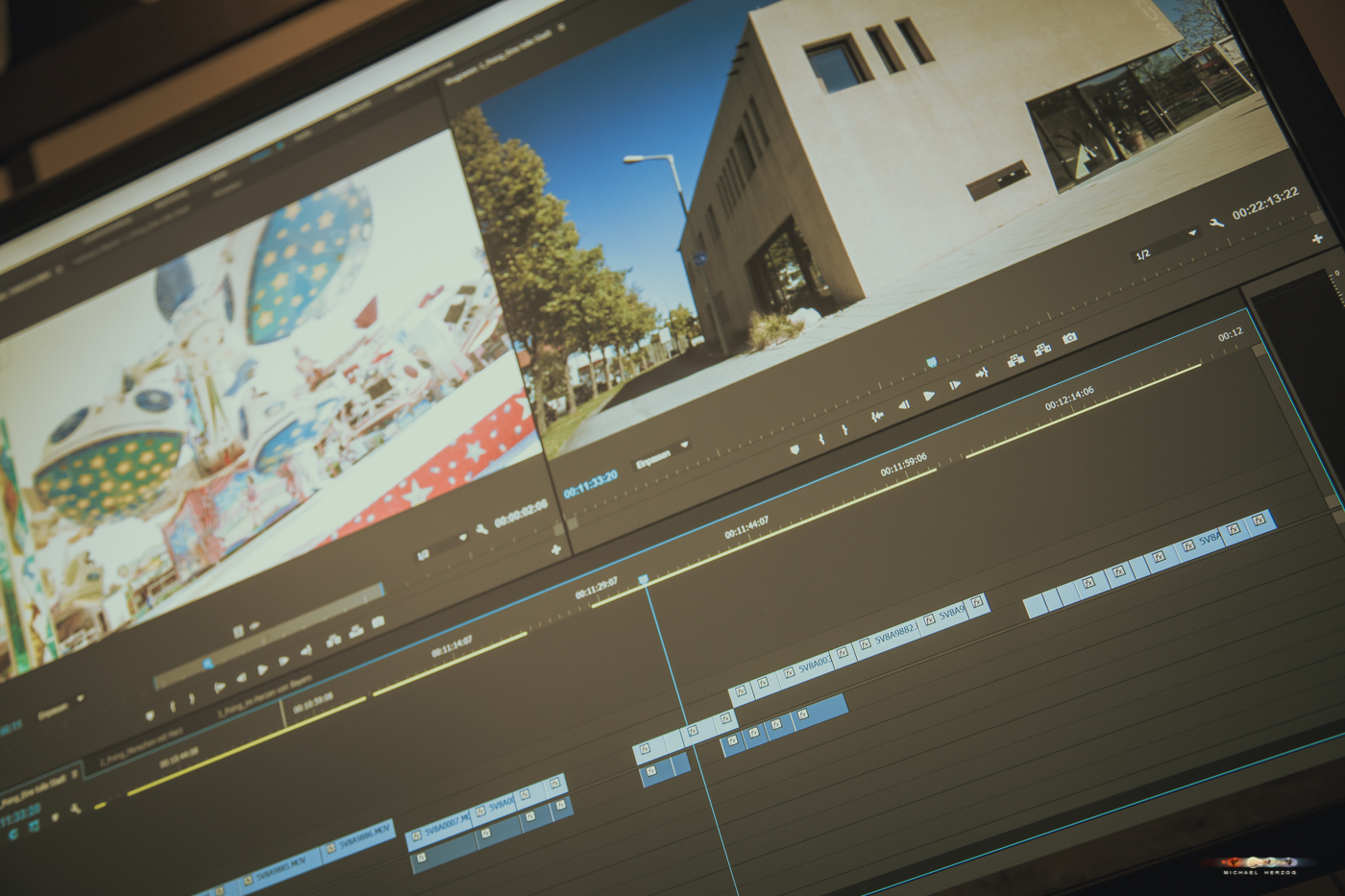This screenshot has height=896, width=1345.
Task: Mark Out point in Program monitor
Action: pos(844,429)
